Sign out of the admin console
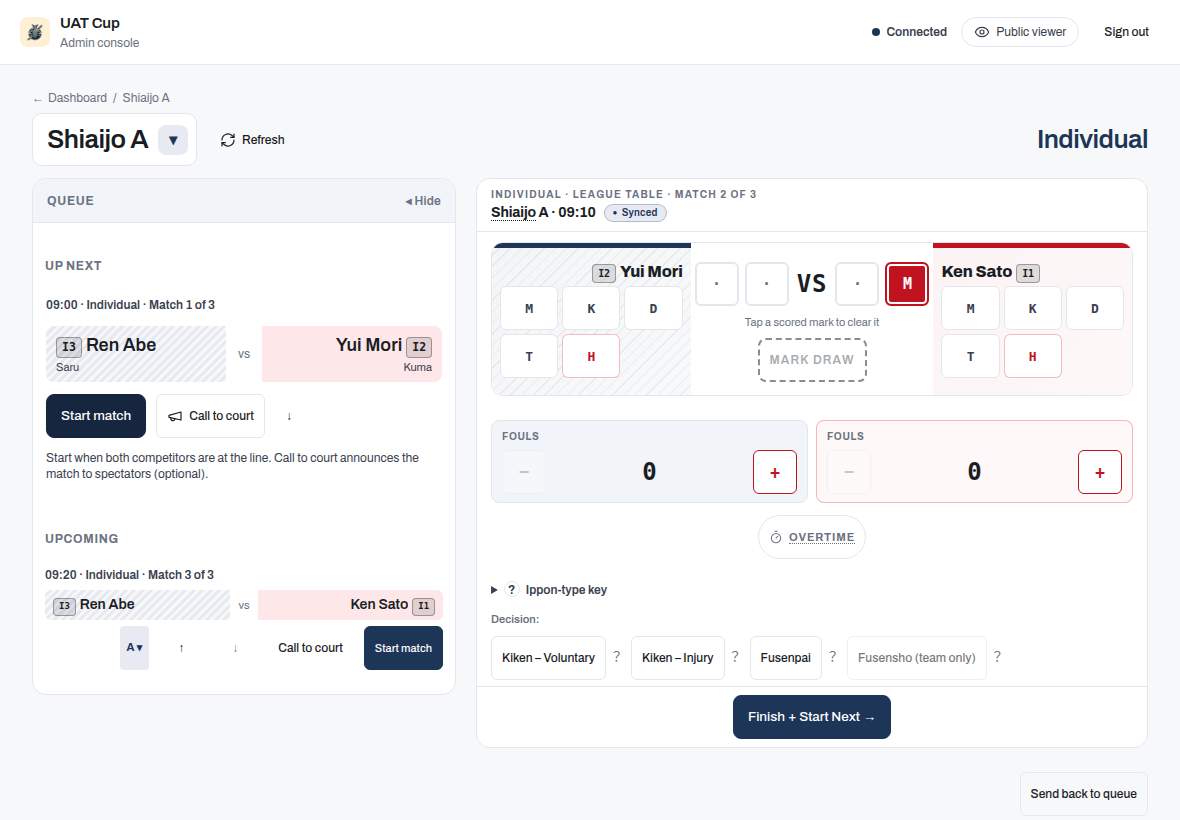1180x820 pixels. coord(1126,32)
